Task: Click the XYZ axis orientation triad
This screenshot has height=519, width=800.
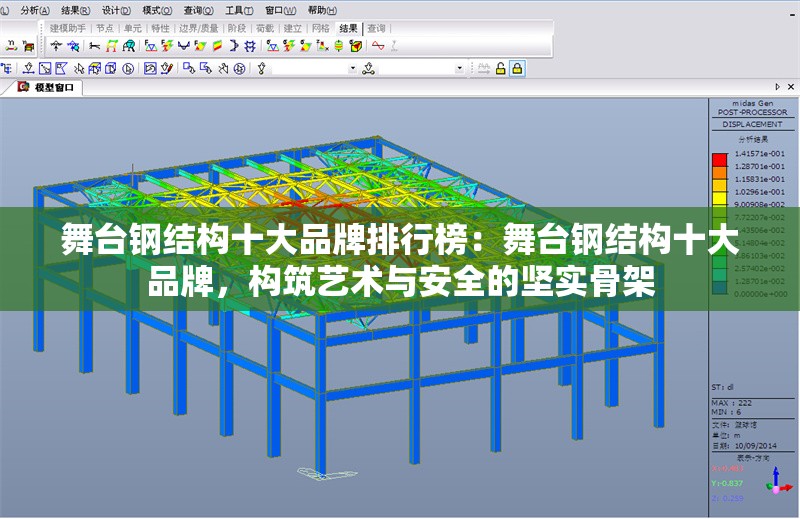Action: click(x=777, y=484)
